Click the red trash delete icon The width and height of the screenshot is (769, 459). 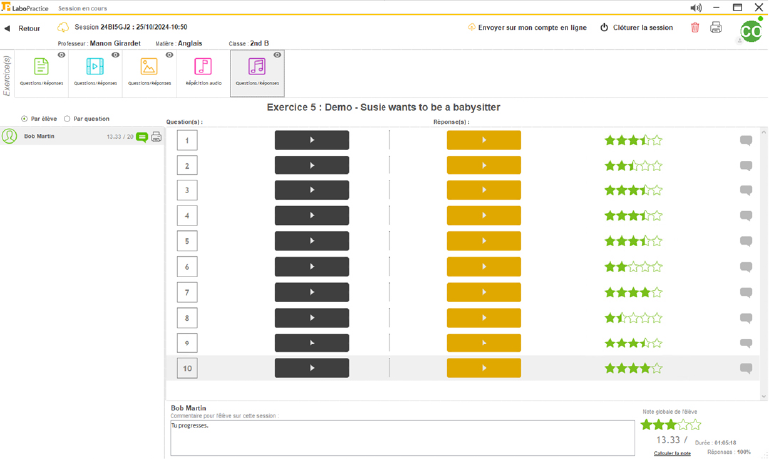[695, 27]
